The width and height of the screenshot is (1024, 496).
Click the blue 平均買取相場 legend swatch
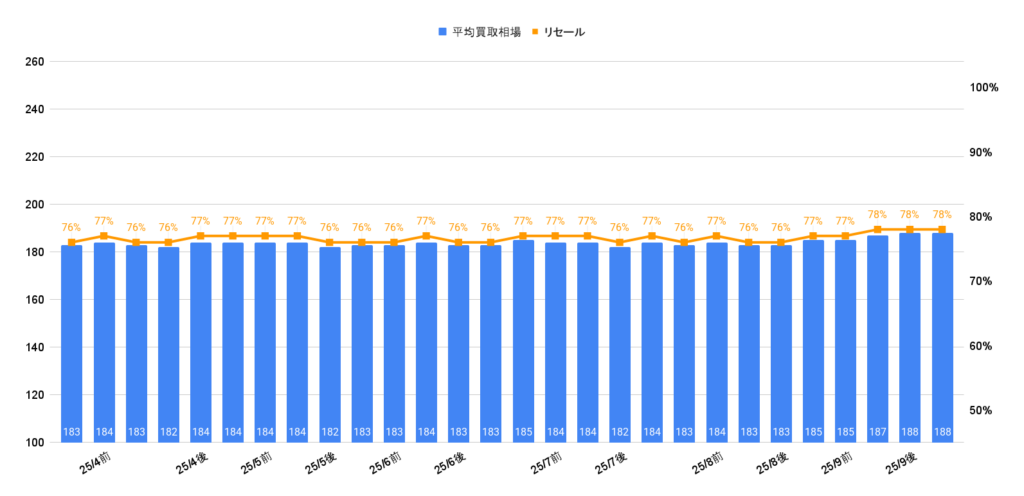coord(442,32)
